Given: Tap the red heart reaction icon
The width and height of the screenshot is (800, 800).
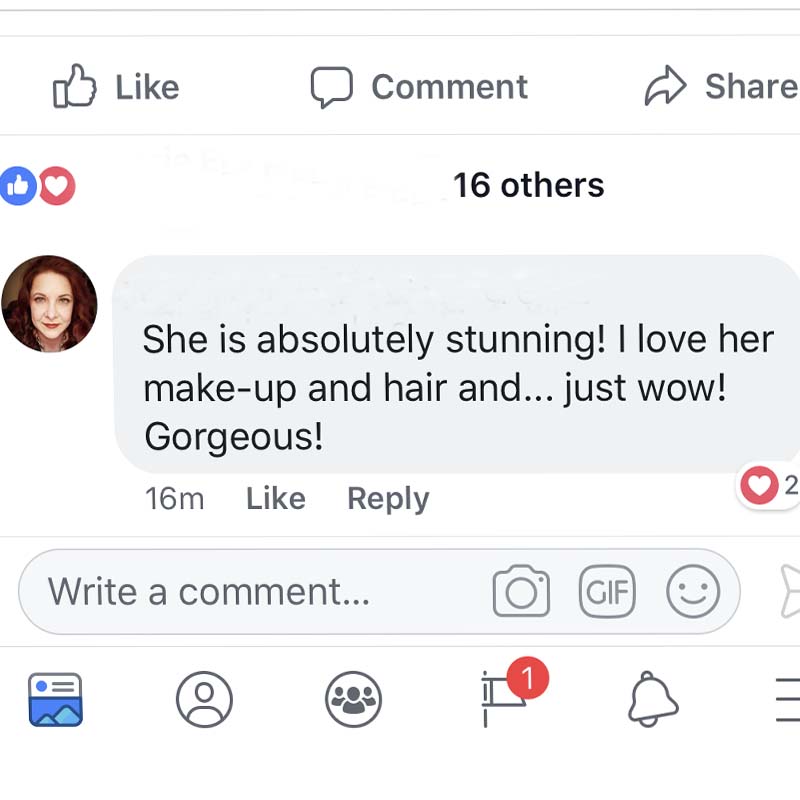Looking at the screenshot, I should pyautogui.click(x=56, y=186).
